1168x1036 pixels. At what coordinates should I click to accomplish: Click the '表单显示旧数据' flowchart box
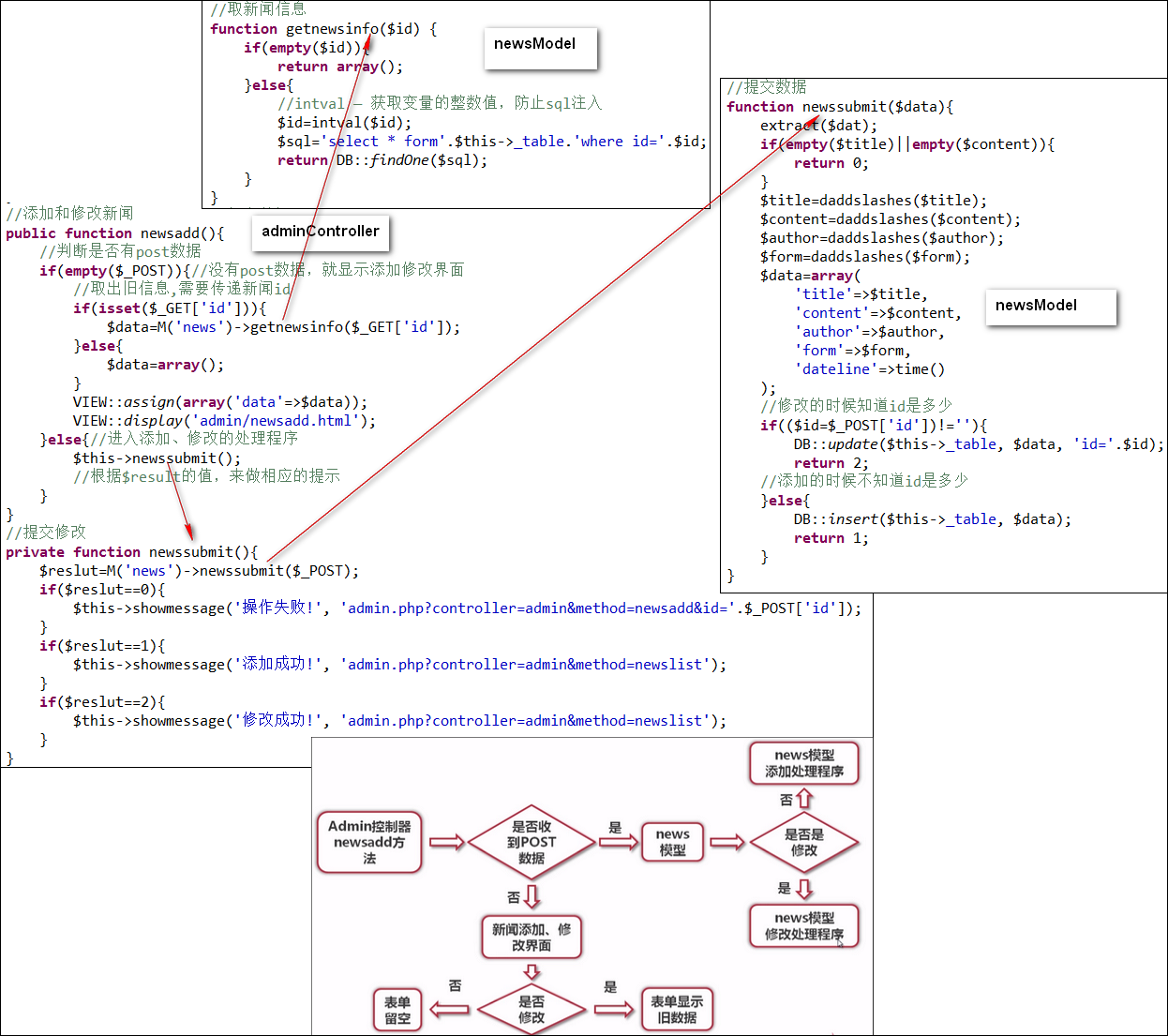(677, 1009)
